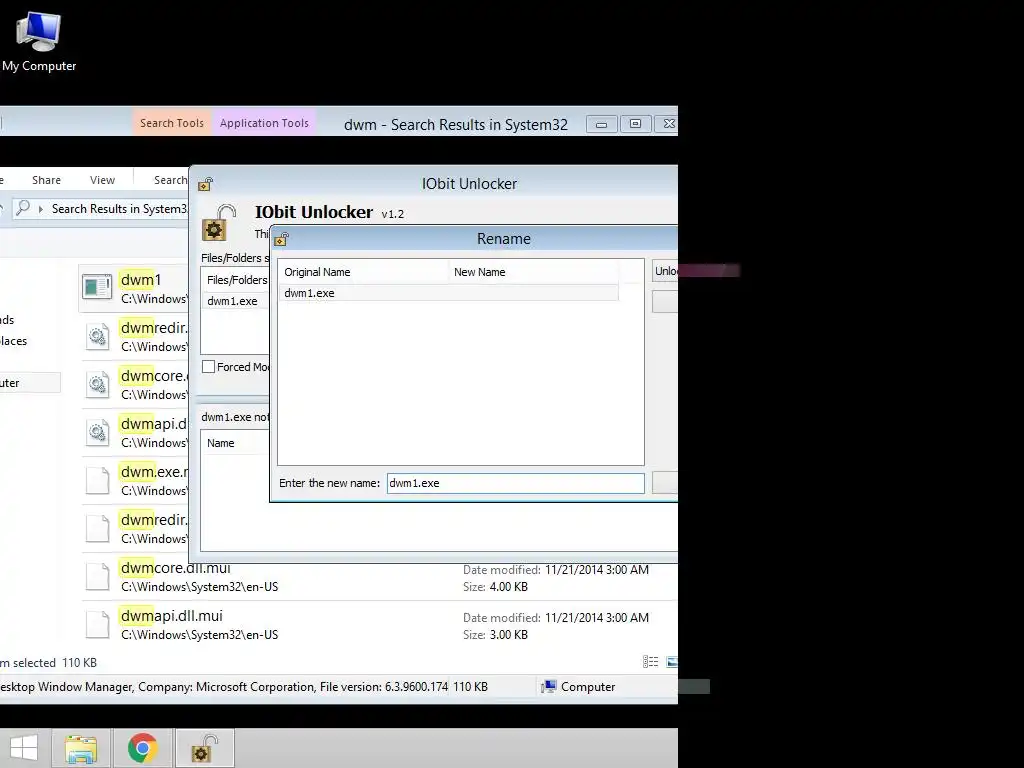
Task: Click the Files/Folders column header
Action: [236, 280]
